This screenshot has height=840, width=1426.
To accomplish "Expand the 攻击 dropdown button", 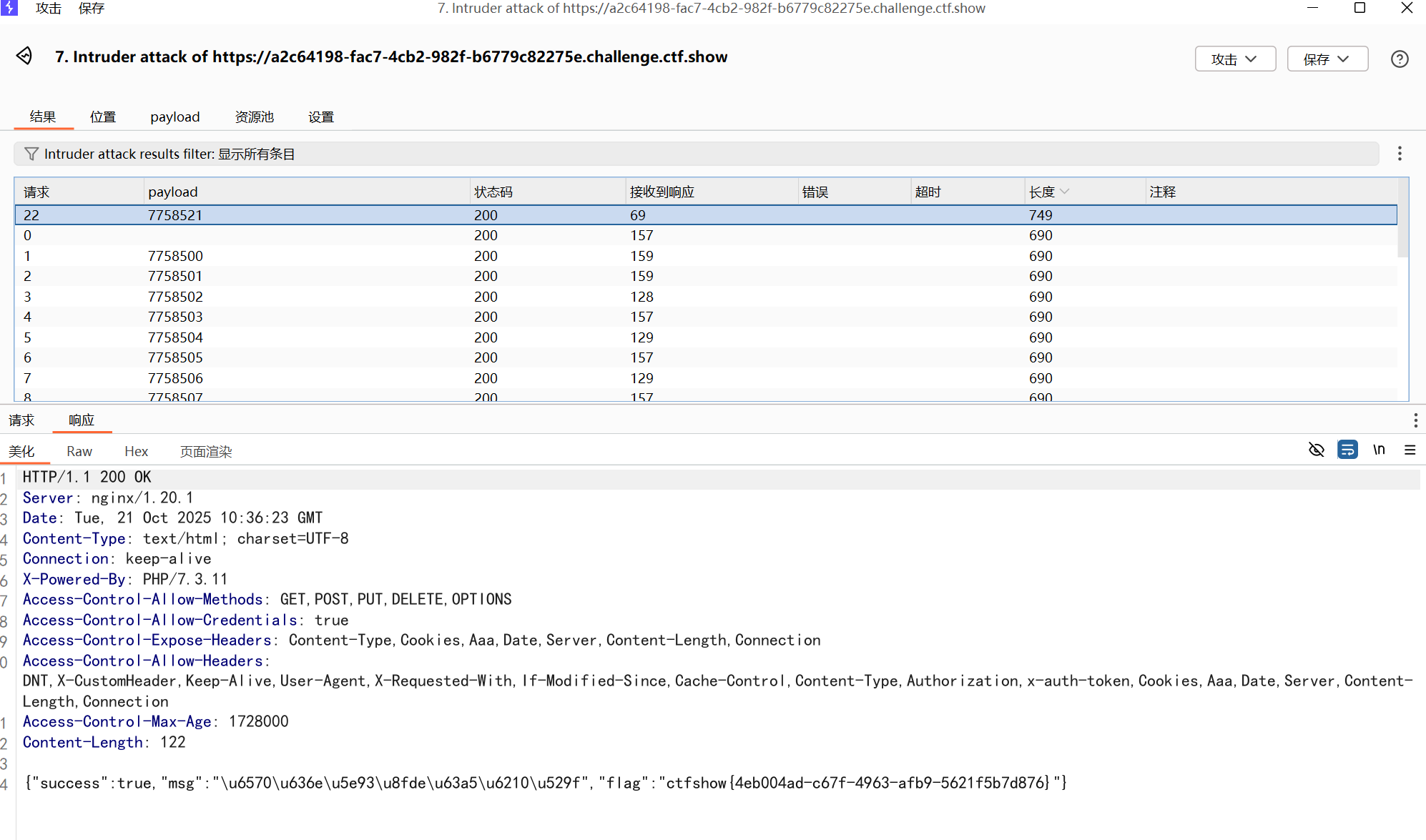I will click(x=1235, y=59).
